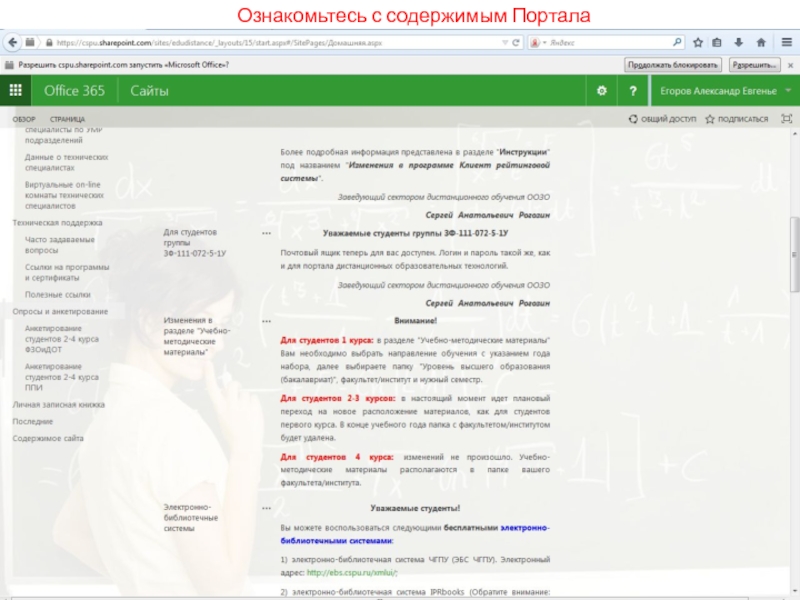Open the Office 365 app launcher grid
The height and width of the screenshot is (600, 800).
click(16, 91)
